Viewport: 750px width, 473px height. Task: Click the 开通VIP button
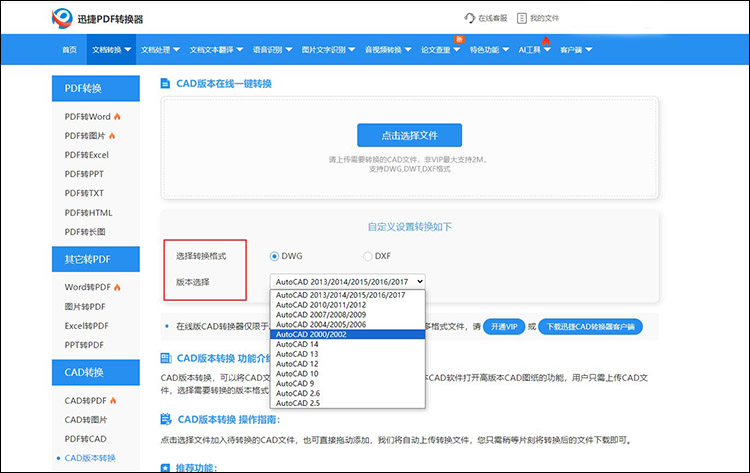coord(504,327)
